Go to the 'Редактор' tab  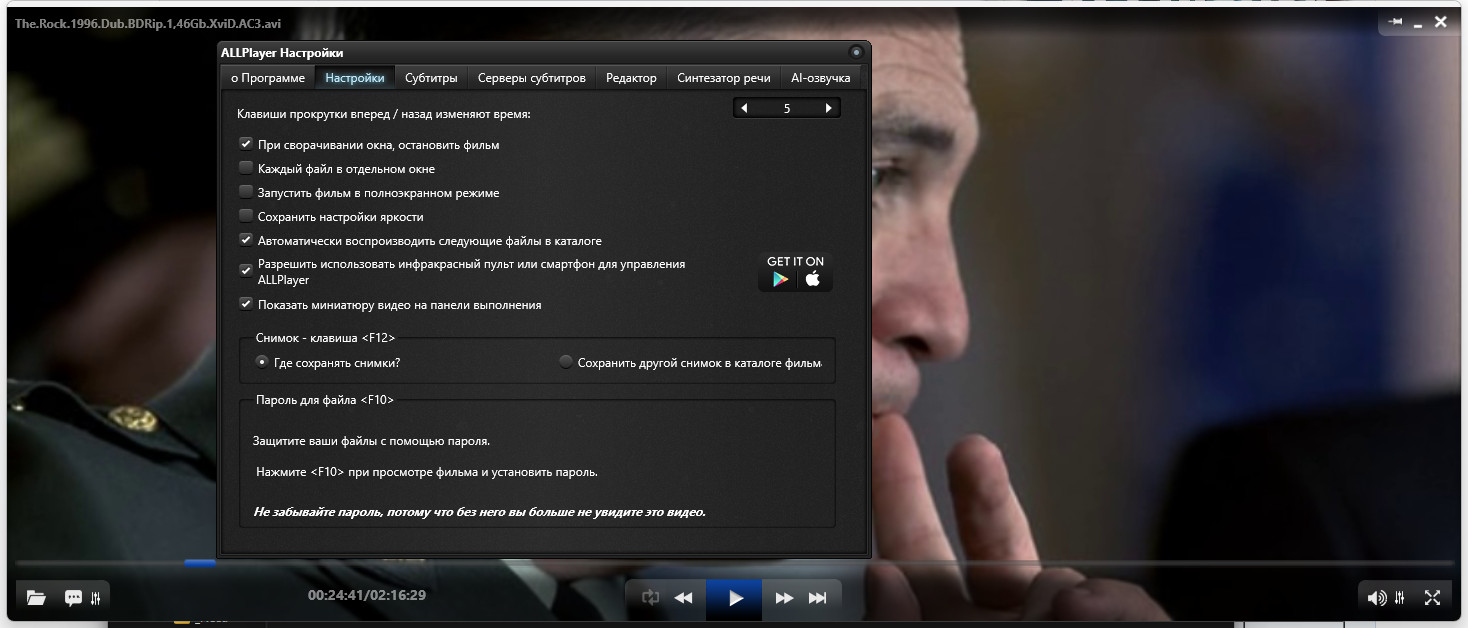point(631,78)
